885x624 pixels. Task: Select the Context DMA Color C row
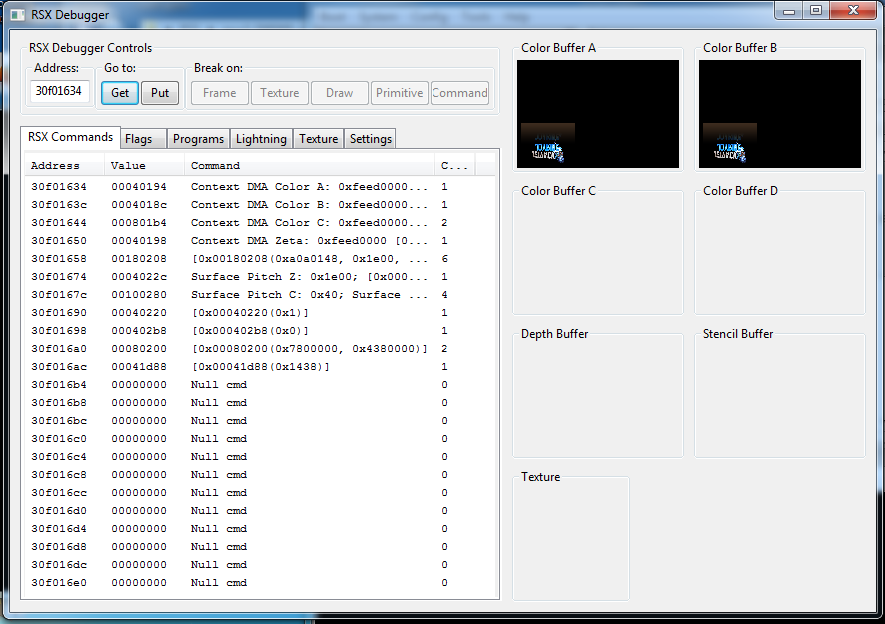click(x=260, y=223)
